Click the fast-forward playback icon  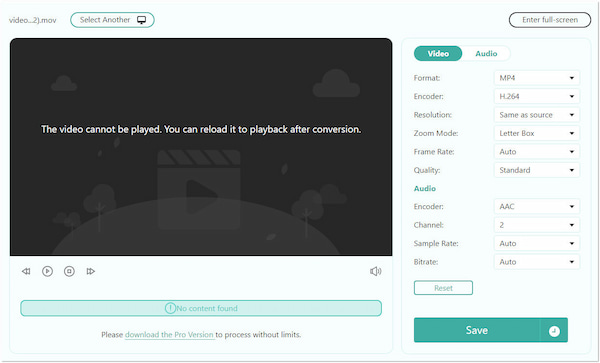click(x=90, y=271)
